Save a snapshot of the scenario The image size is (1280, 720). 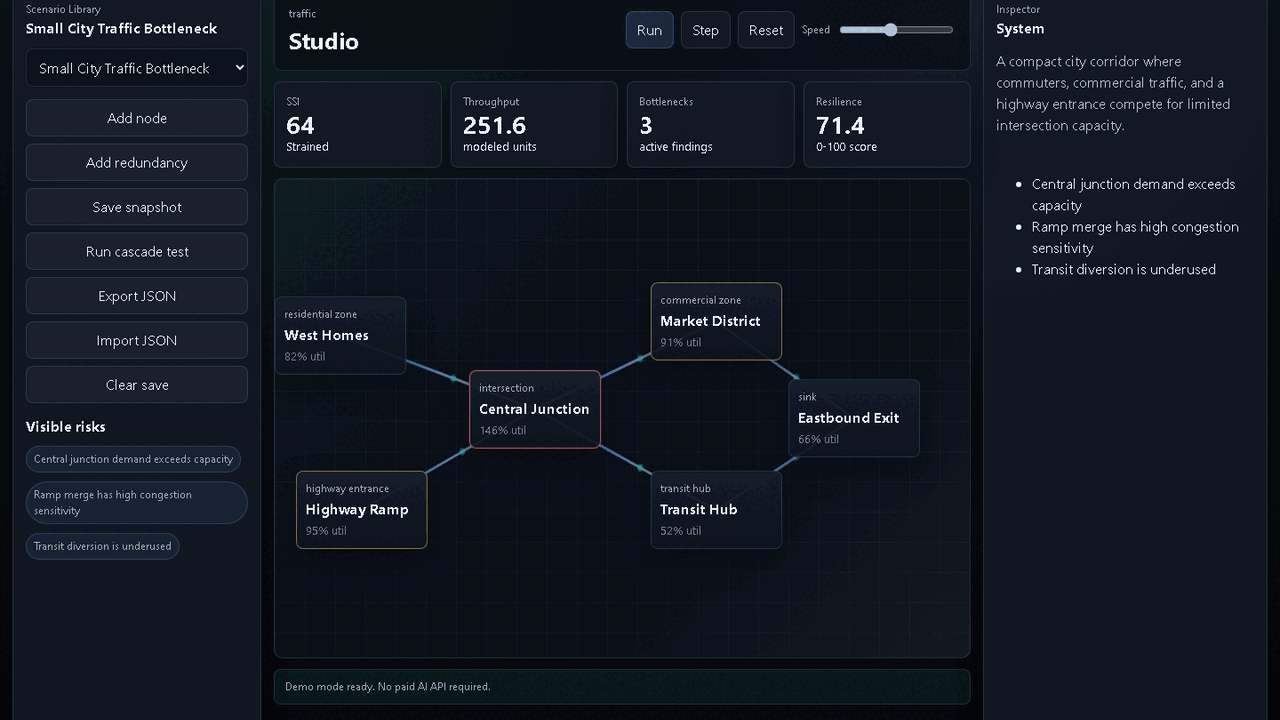point(136,207)
